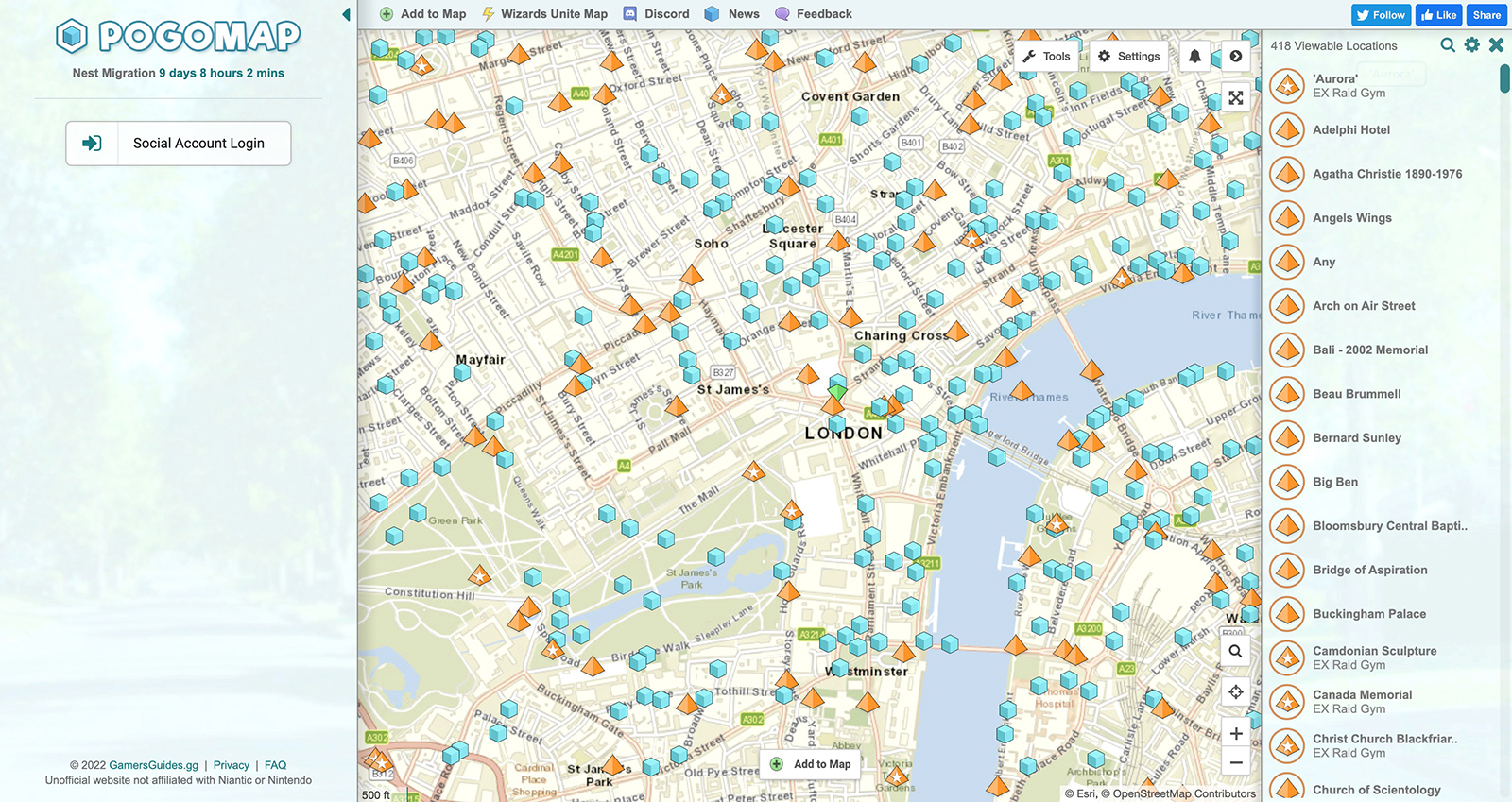Click the circular arrow icon beside bell
Screen dimensions: 1512x802
pyautogui.click(x=1236, y=57)
